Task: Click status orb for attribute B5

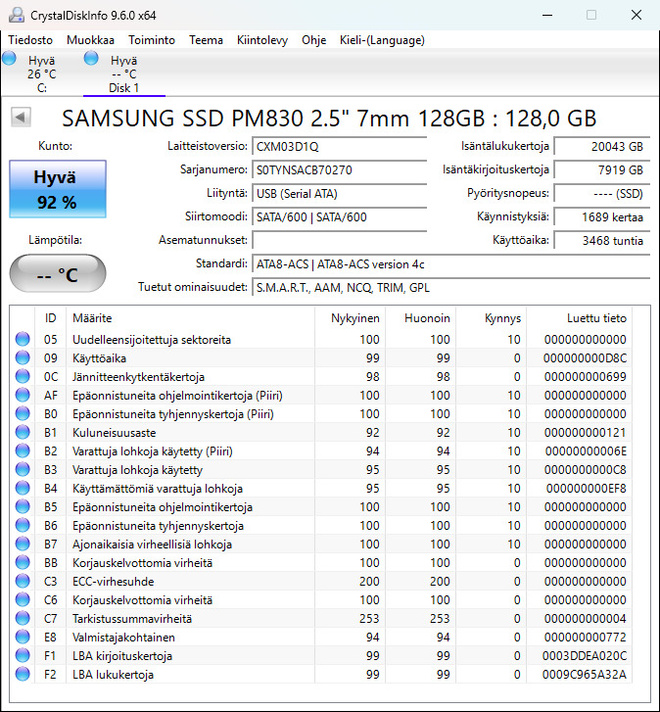Action: click(22, 507)
